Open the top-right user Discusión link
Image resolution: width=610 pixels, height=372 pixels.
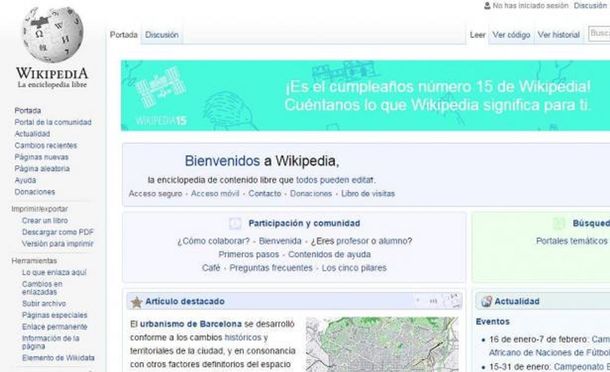click(x=591, y=5)
